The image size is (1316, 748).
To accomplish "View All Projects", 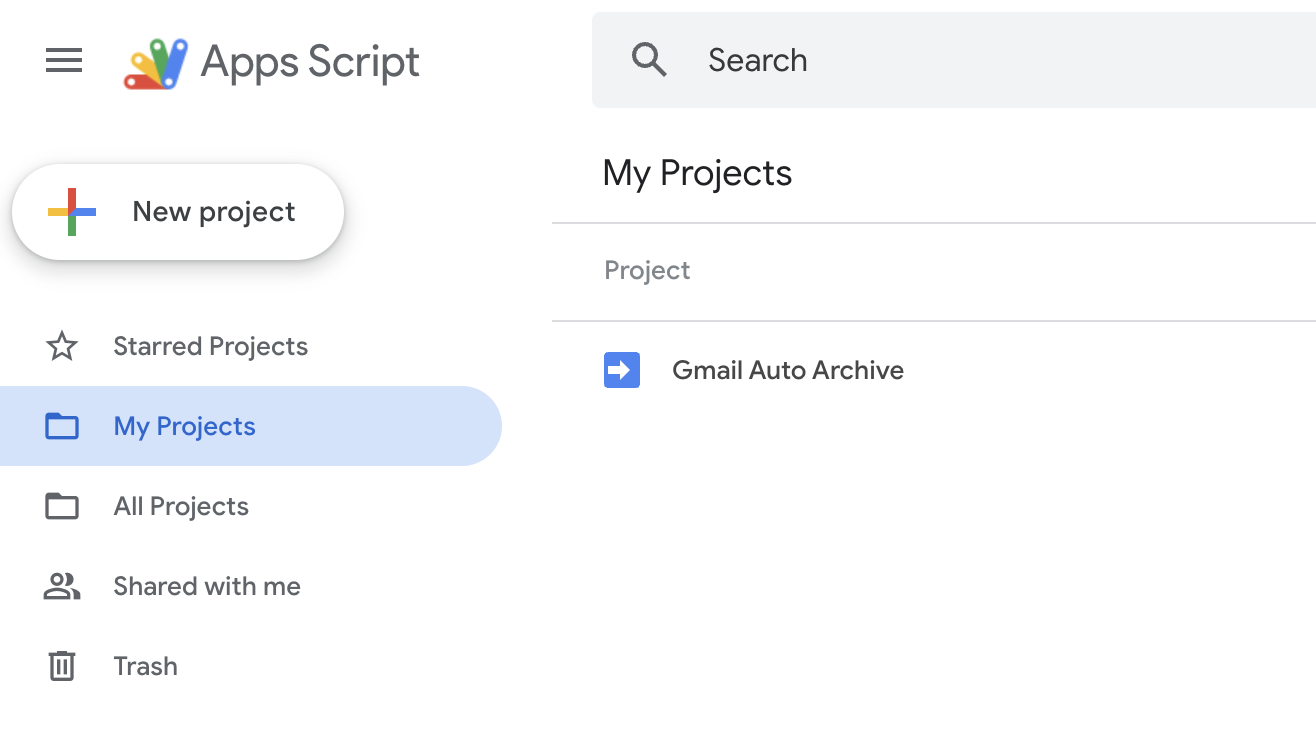I will point(180,506).
